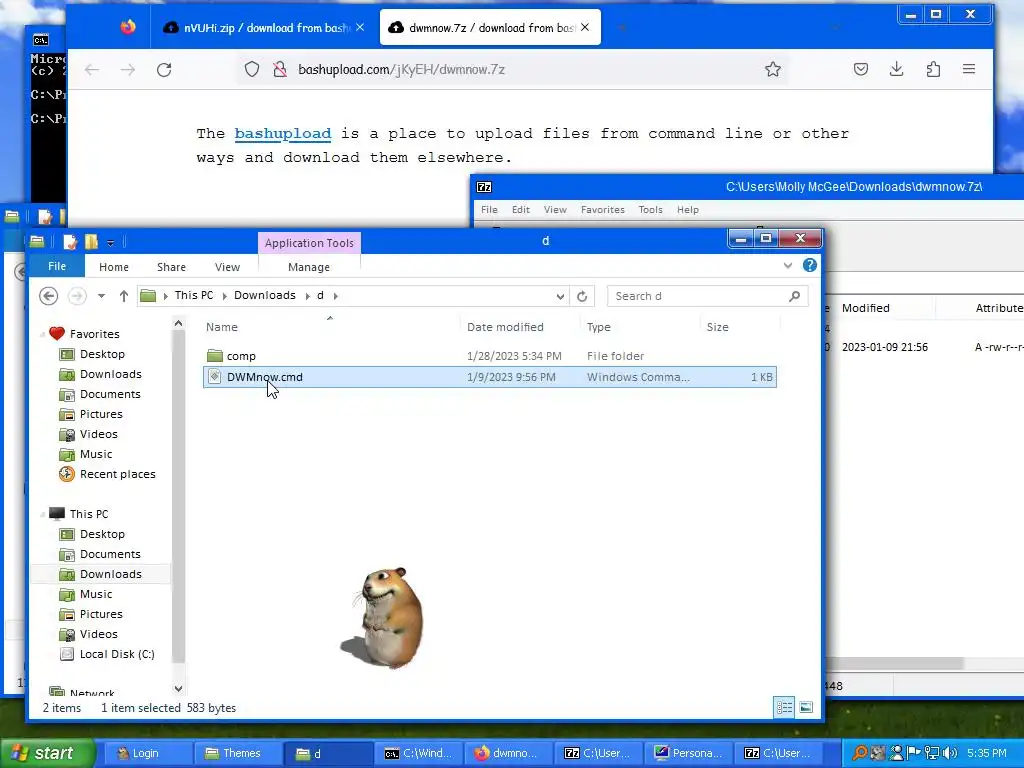Follow the bashupload hyperlink
The width and height of the screenshot is (1024, 768).
point(283,133)
